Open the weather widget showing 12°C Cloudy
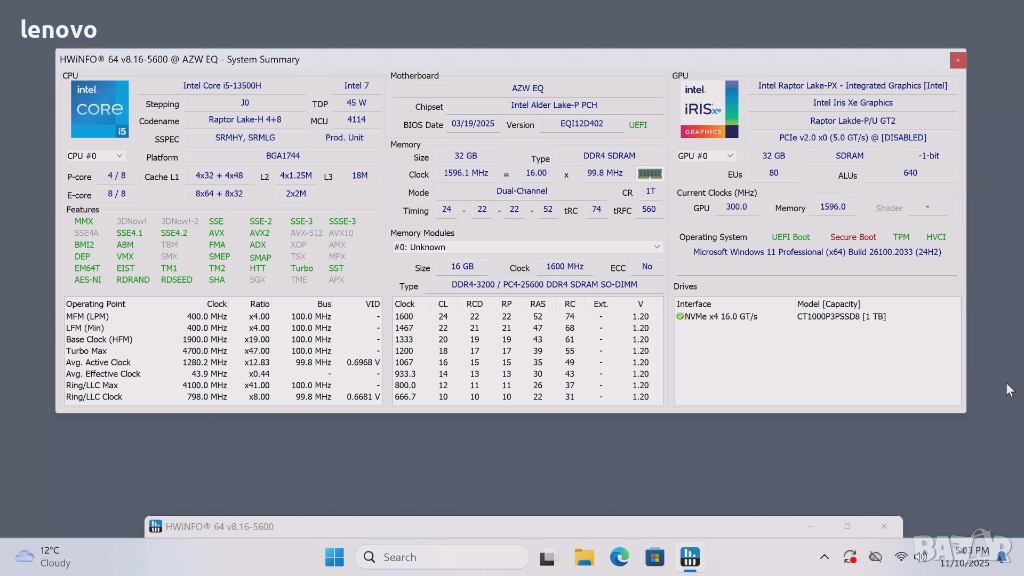The image size is (1024, 576). point(45,557)
